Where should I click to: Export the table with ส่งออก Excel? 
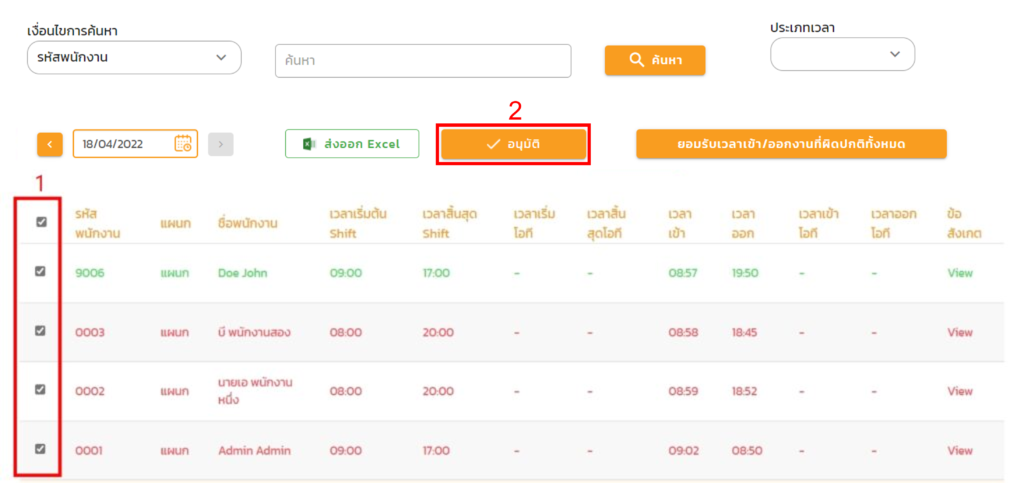[x=350, y=144]
